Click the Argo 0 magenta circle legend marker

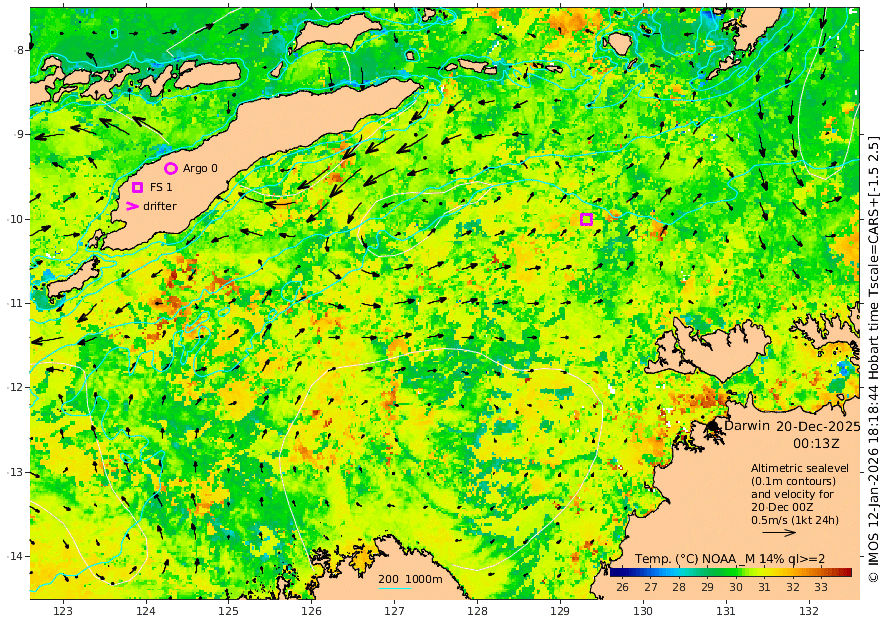click(171, 168)
